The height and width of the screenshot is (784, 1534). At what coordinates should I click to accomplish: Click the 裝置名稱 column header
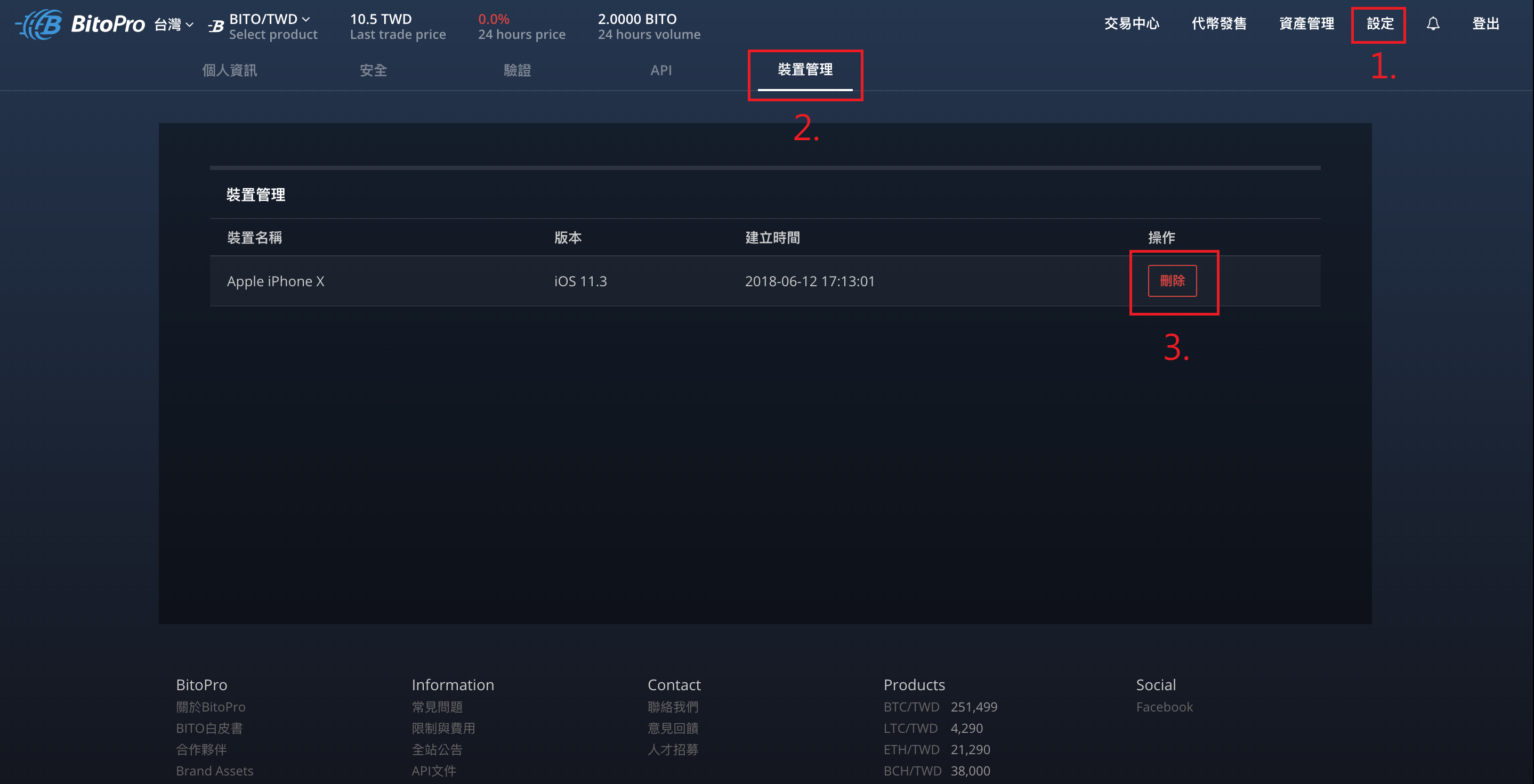click(x=254, y=238)
